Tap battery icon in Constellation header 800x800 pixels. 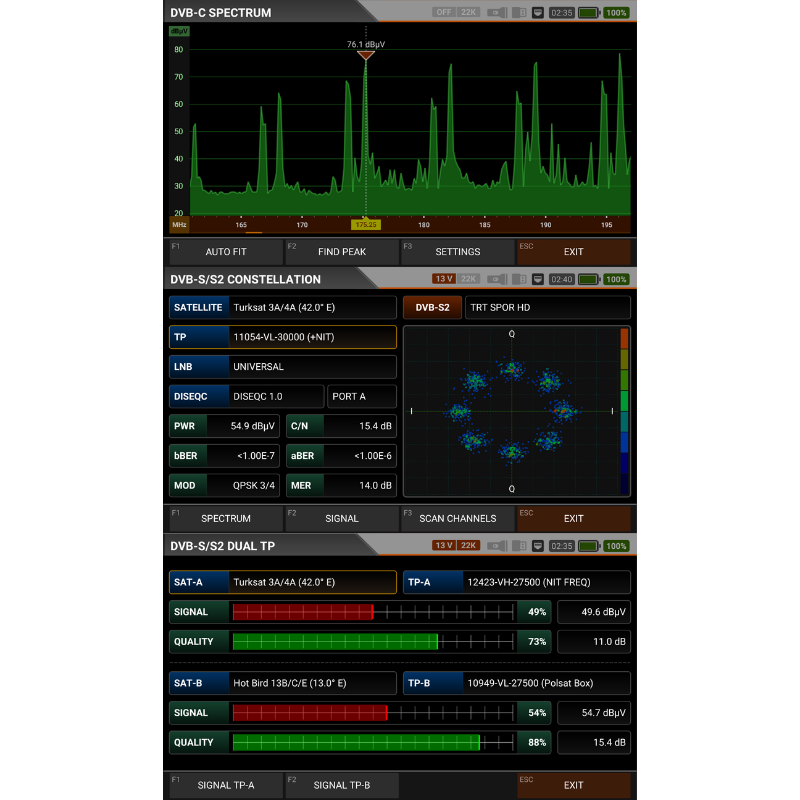point(589,279)
